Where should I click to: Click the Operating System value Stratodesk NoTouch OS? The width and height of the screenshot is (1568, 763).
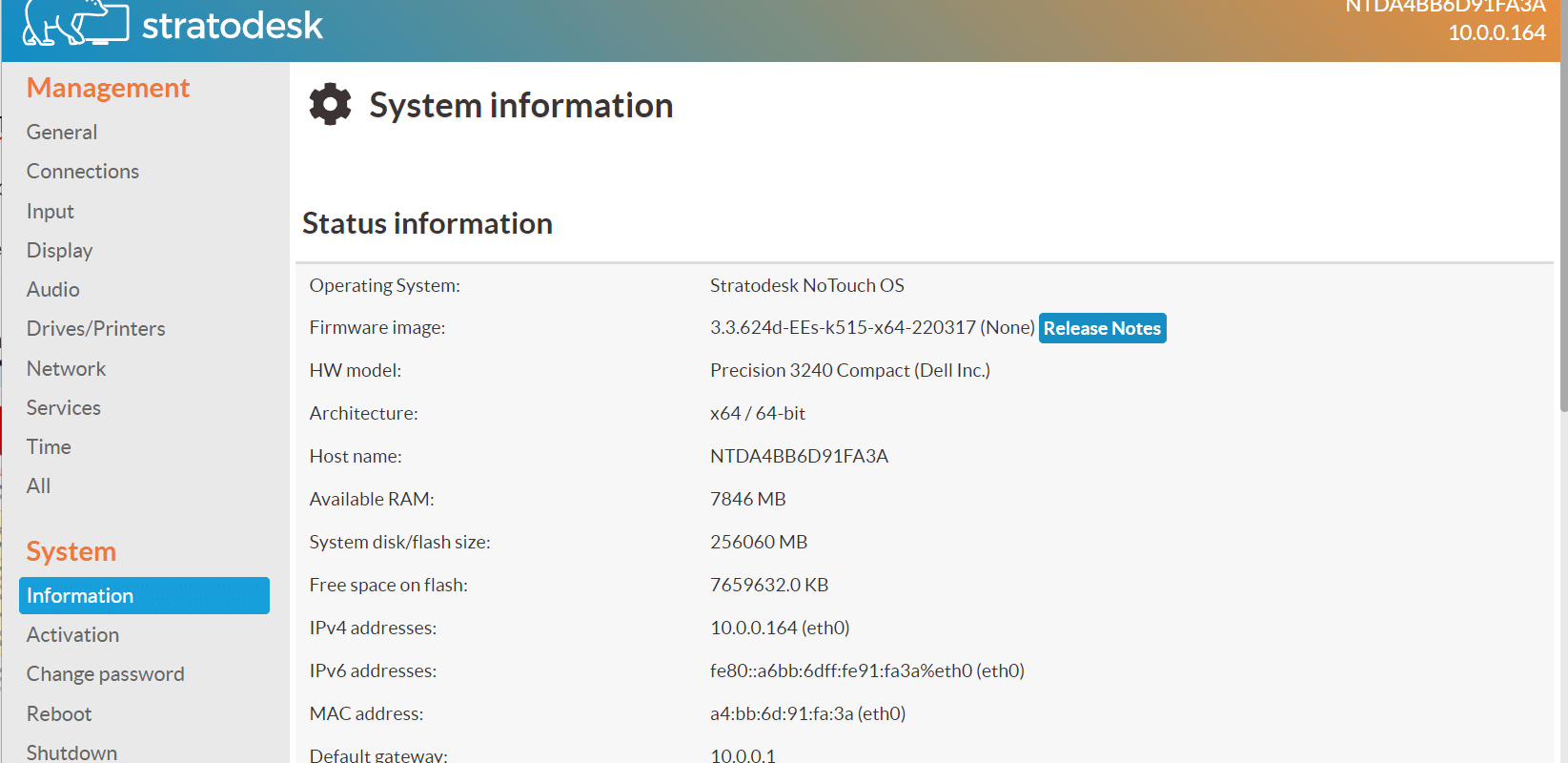(x=807, y=285)
